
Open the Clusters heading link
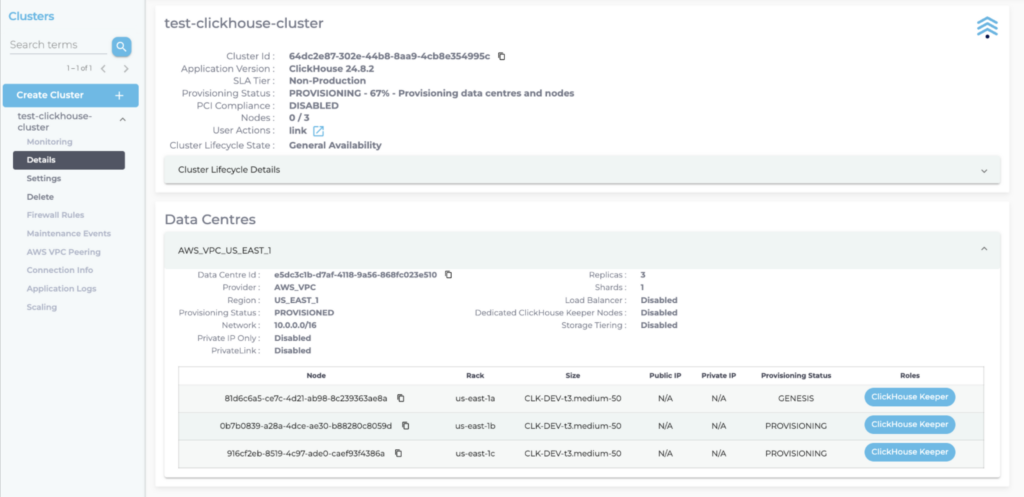point(31,16)
